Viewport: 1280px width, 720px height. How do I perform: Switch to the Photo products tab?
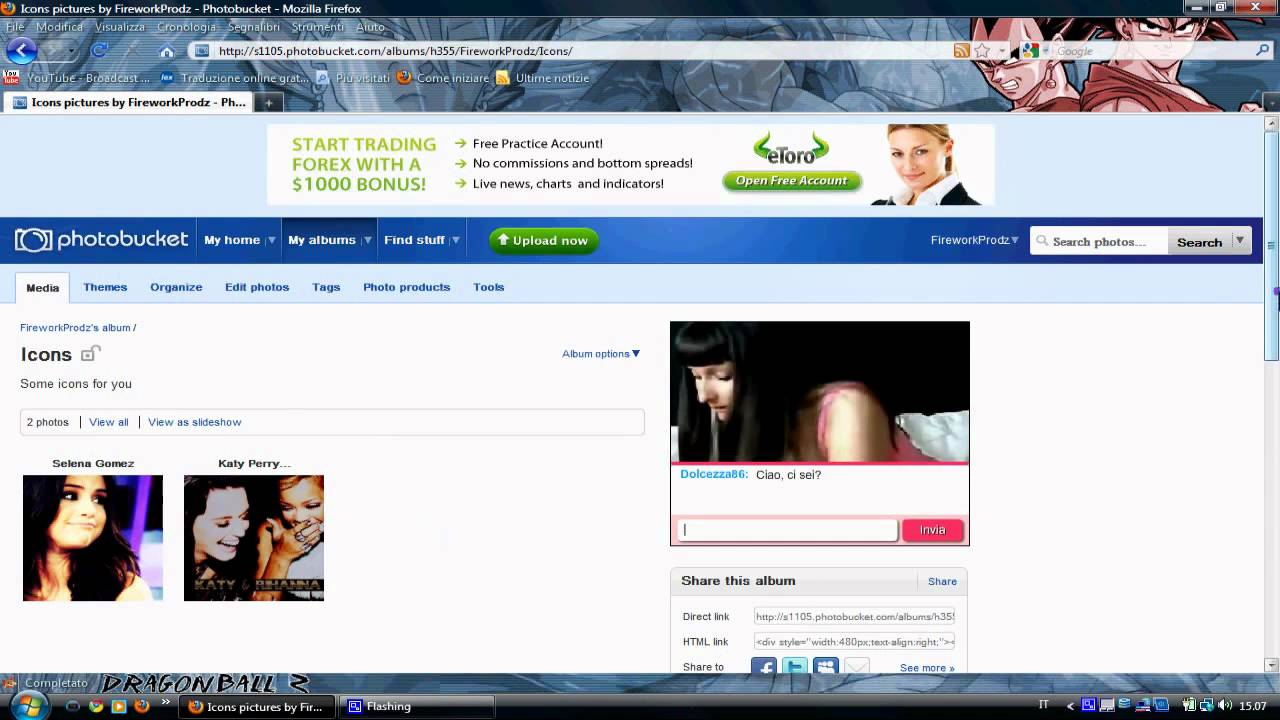406,287
